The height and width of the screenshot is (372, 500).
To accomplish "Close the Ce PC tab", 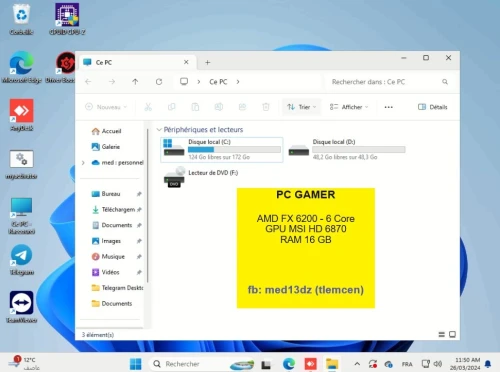I will 186,62.
